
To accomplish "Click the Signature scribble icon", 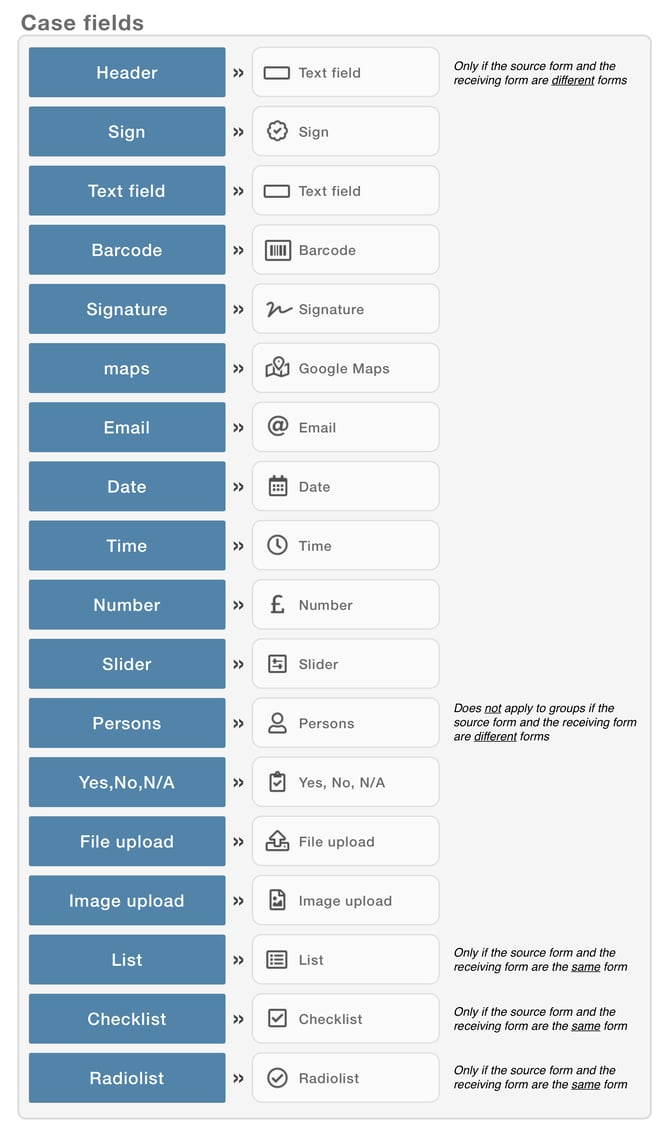I will click(278, 310).
